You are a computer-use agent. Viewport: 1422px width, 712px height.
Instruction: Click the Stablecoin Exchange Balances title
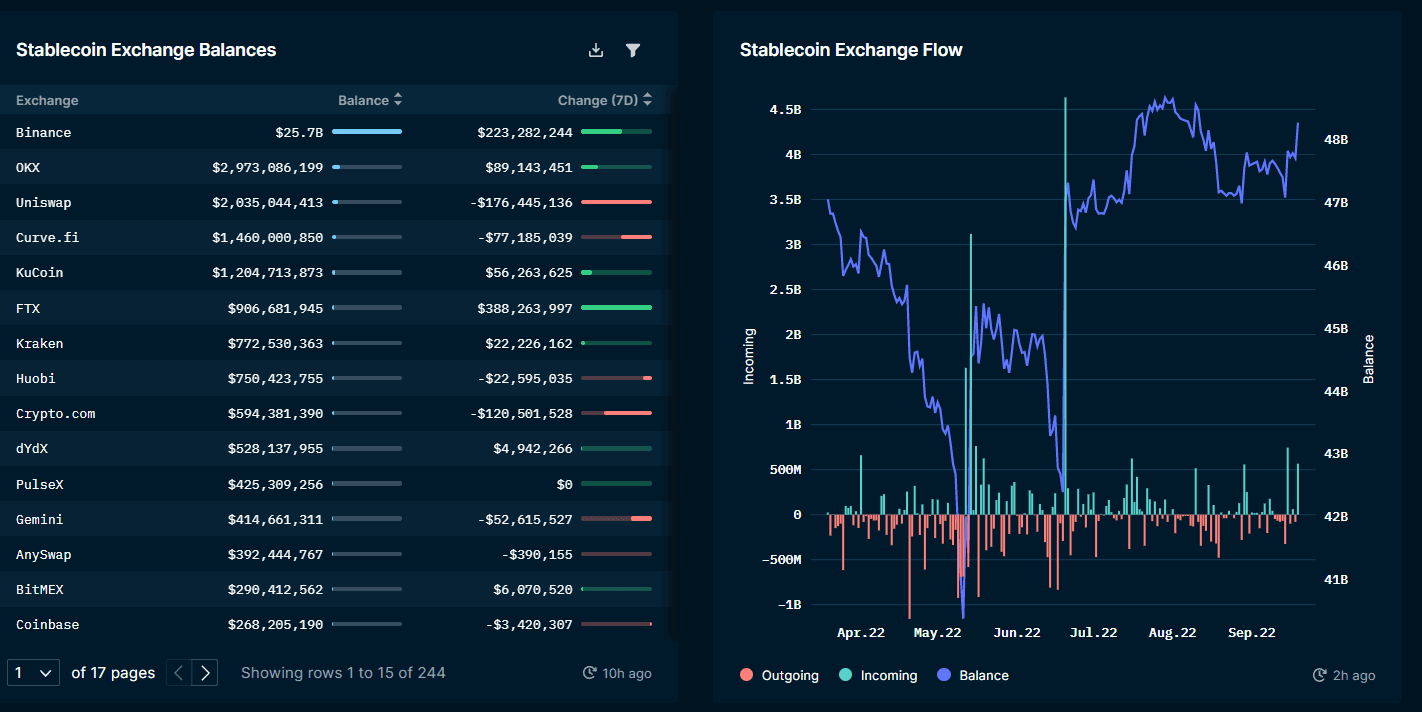[146, 50]
